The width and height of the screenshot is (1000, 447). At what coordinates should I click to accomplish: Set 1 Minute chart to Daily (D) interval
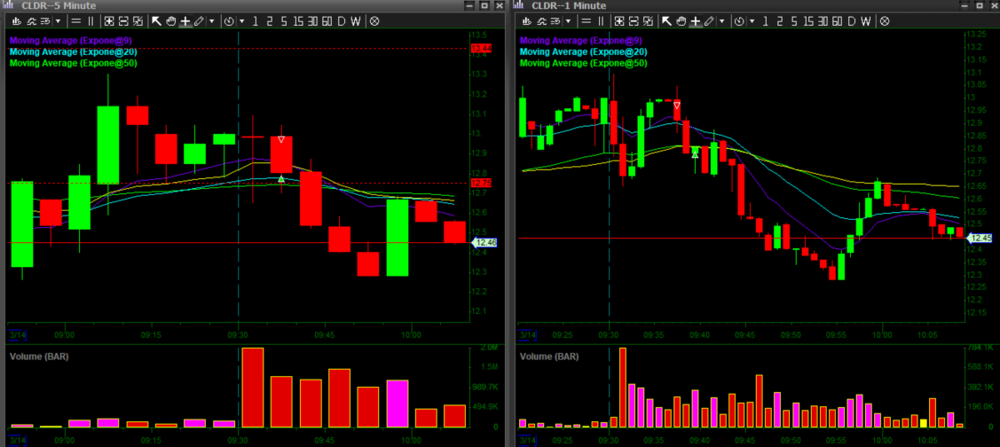click(850, 20)
